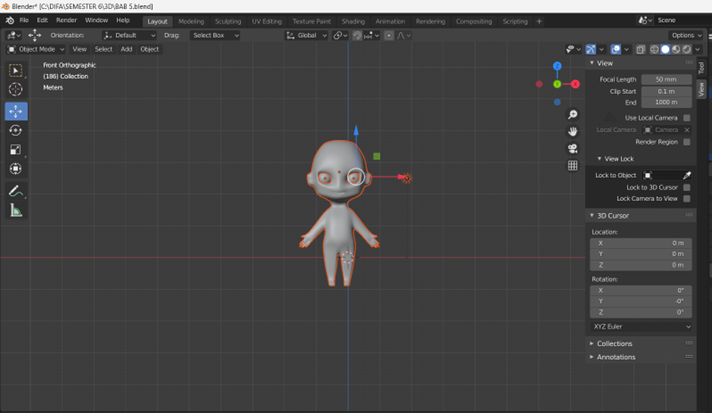Open the Object Mode dropdown
This screenshot has height=413, width=712.
pos(36,49)
